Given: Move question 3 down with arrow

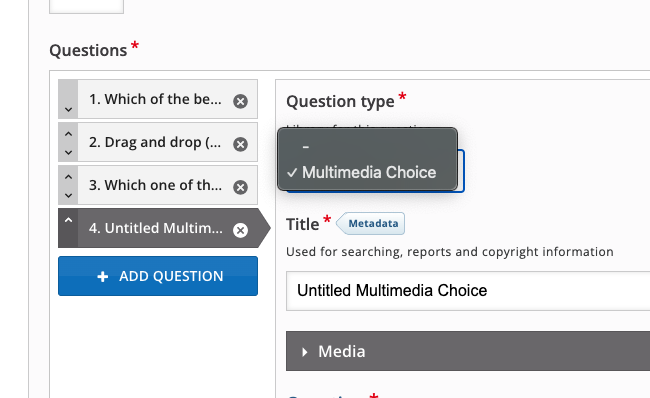Looking at the screenshot, I should tap(68, 196).
